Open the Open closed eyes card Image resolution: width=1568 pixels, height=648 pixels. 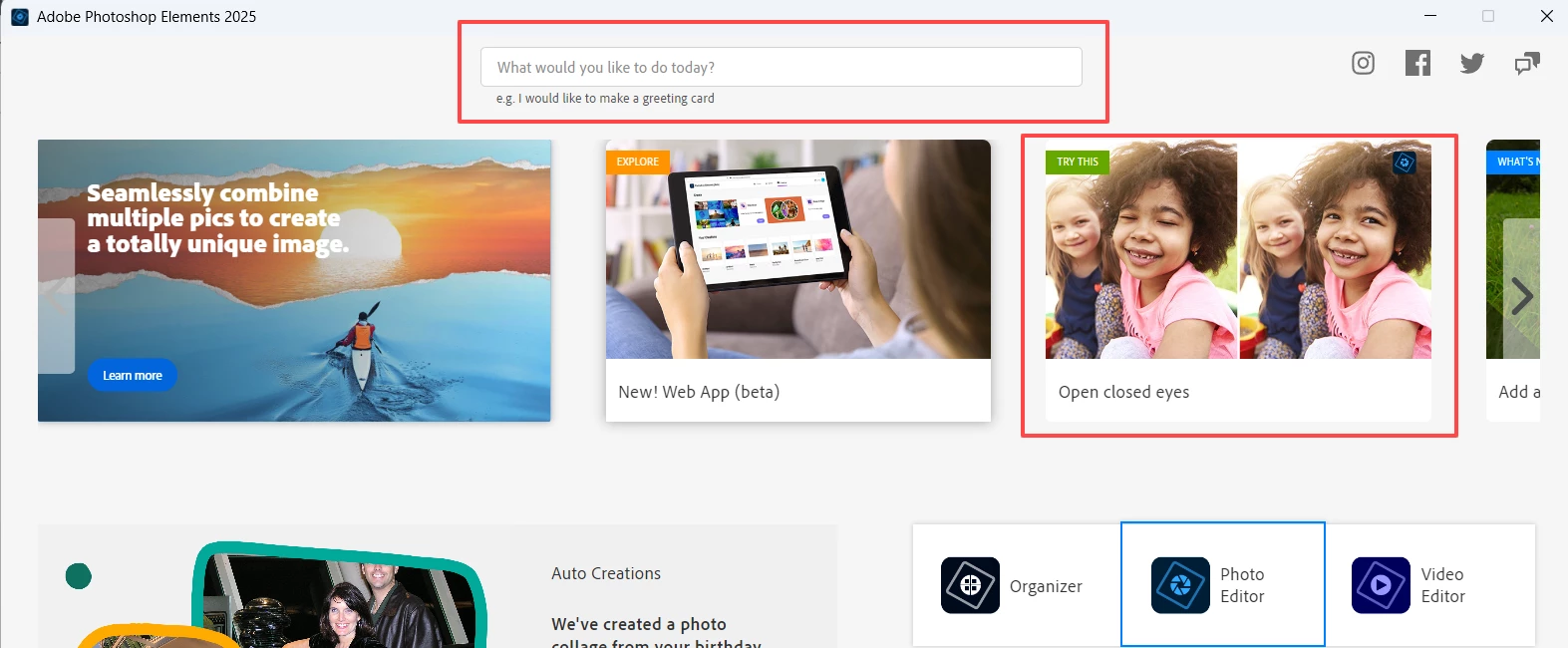[x=1238, y=280]
